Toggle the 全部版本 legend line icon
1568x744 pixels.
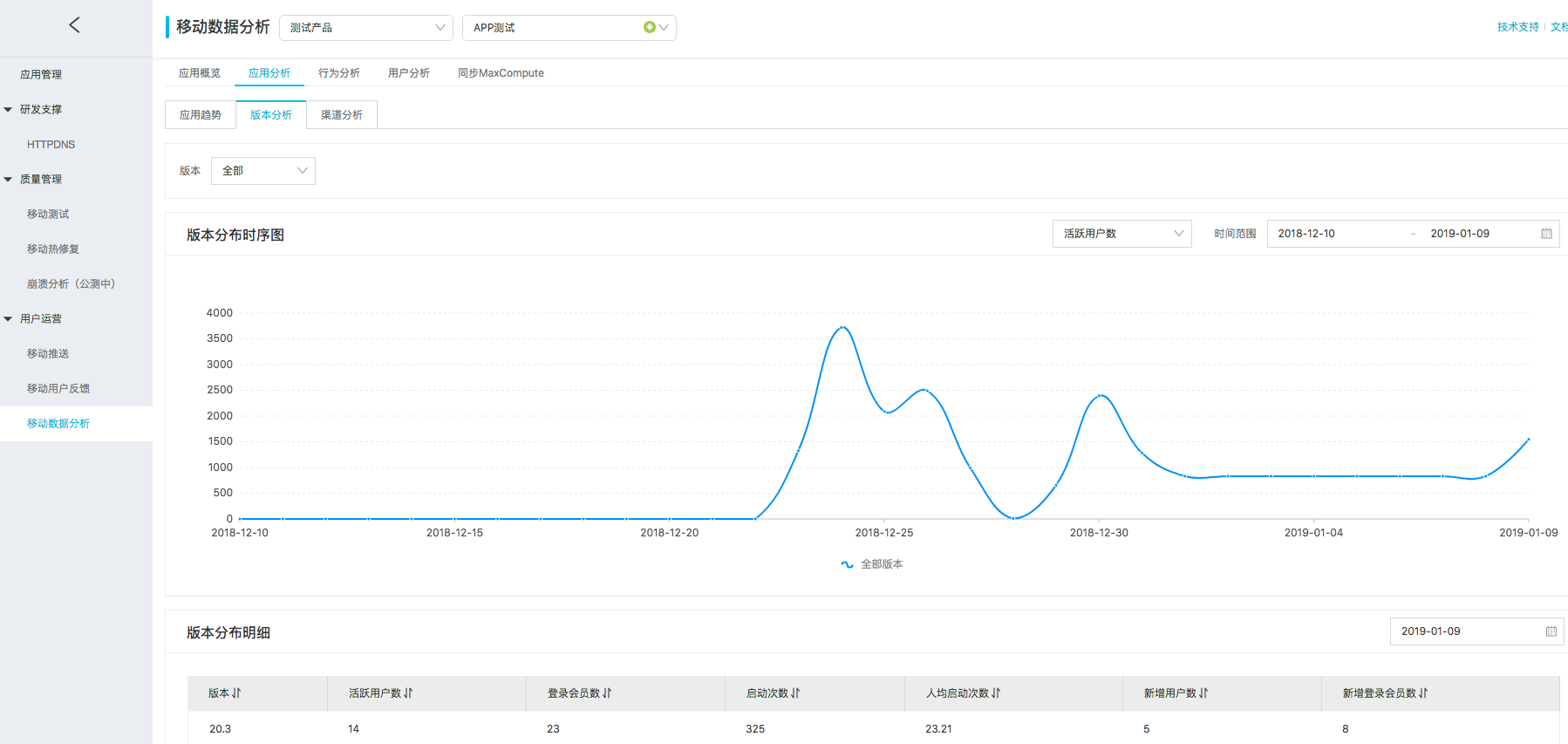point(847,564)
